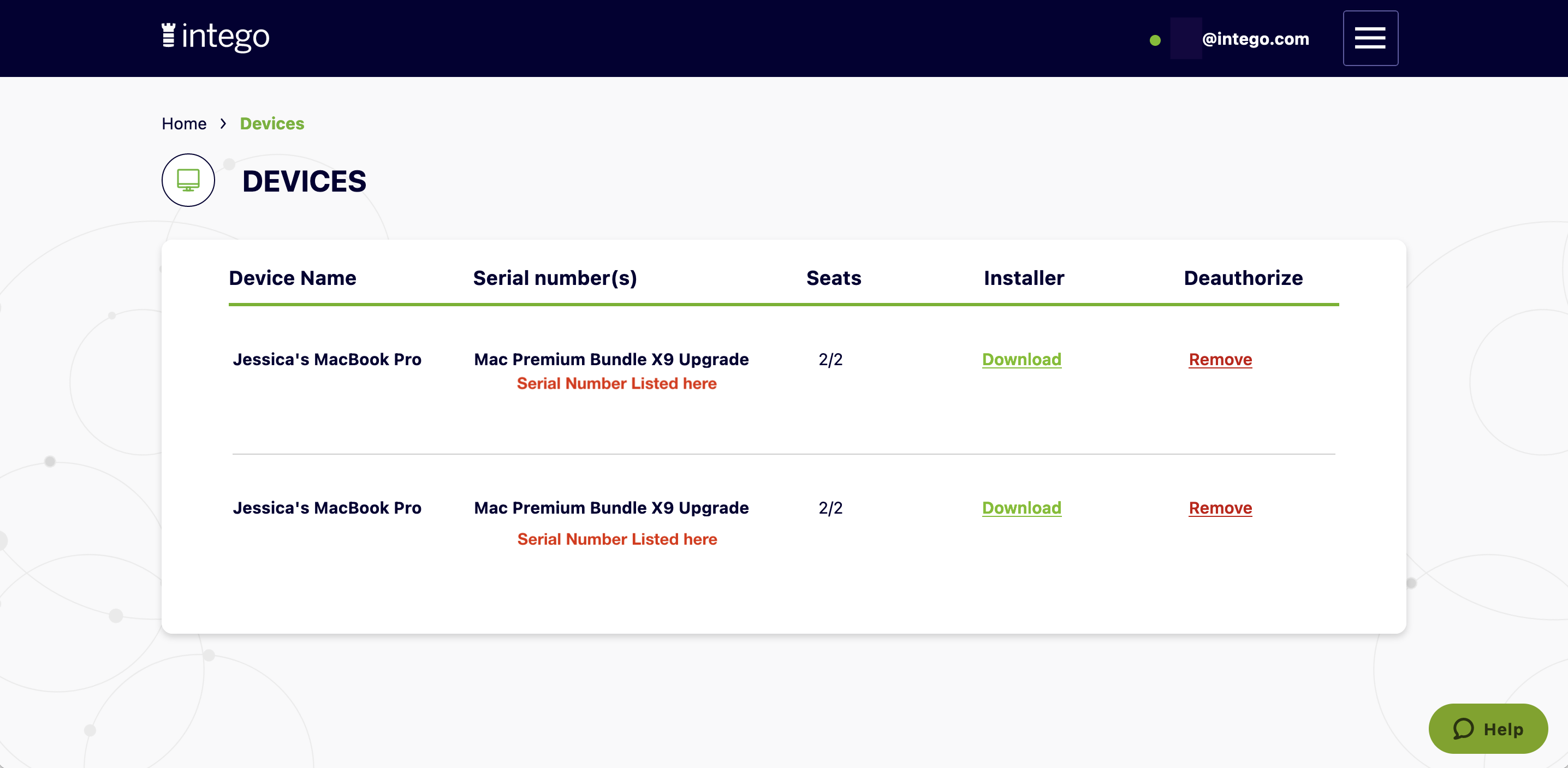Remove first Jessica's MacBook Pro device

click(x=1220, y=359)
